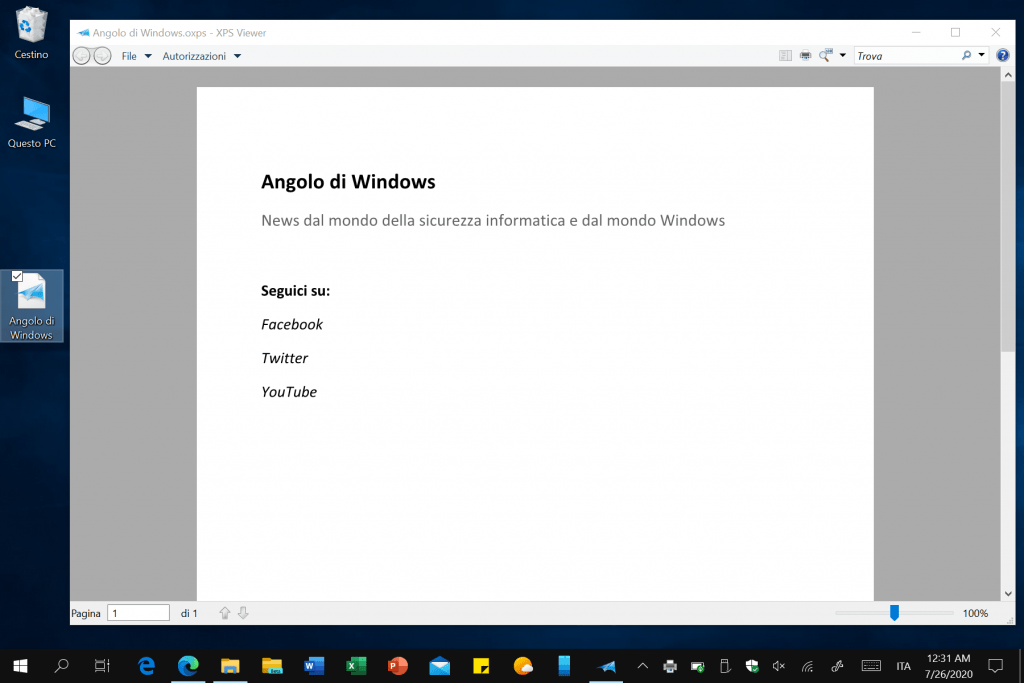Launch PowerPoint from the taskbar
Viewport: 1024px width, 683px height.
coord(398,665)
